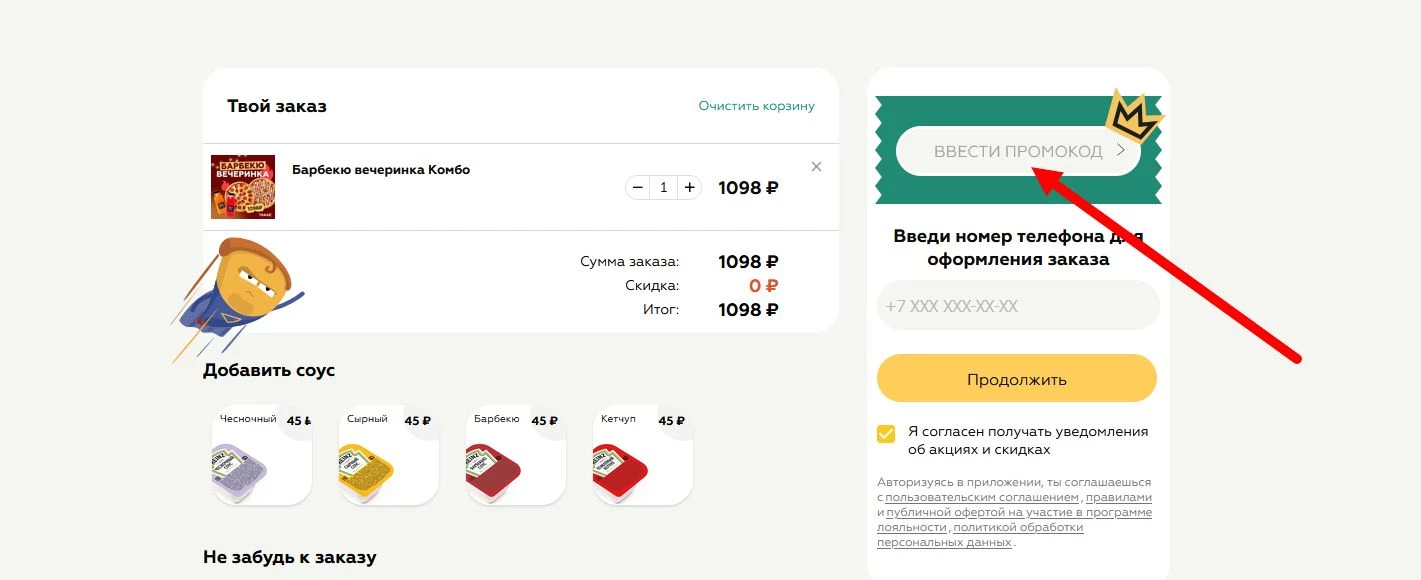Remove Барбекю вечеринка Комбо using the X icon
The width and height of the screenshot is (1421, 580).
click(x=816, y=166)
